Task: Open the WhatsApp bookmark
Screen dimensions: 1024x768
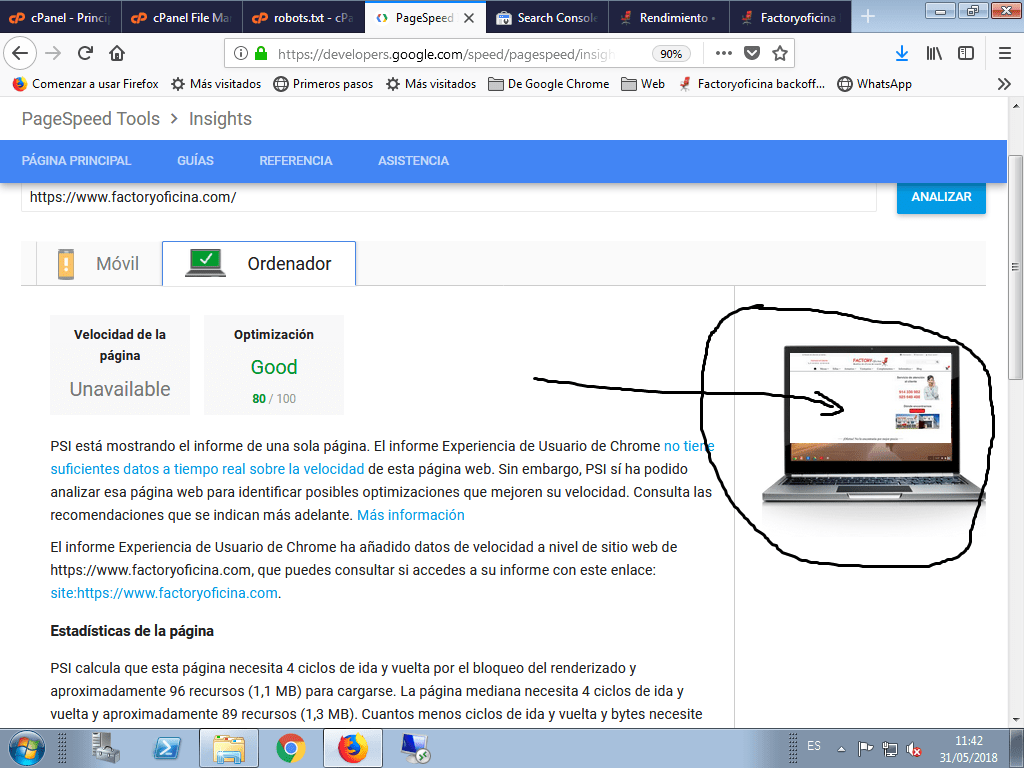Action: coord(874,84)
